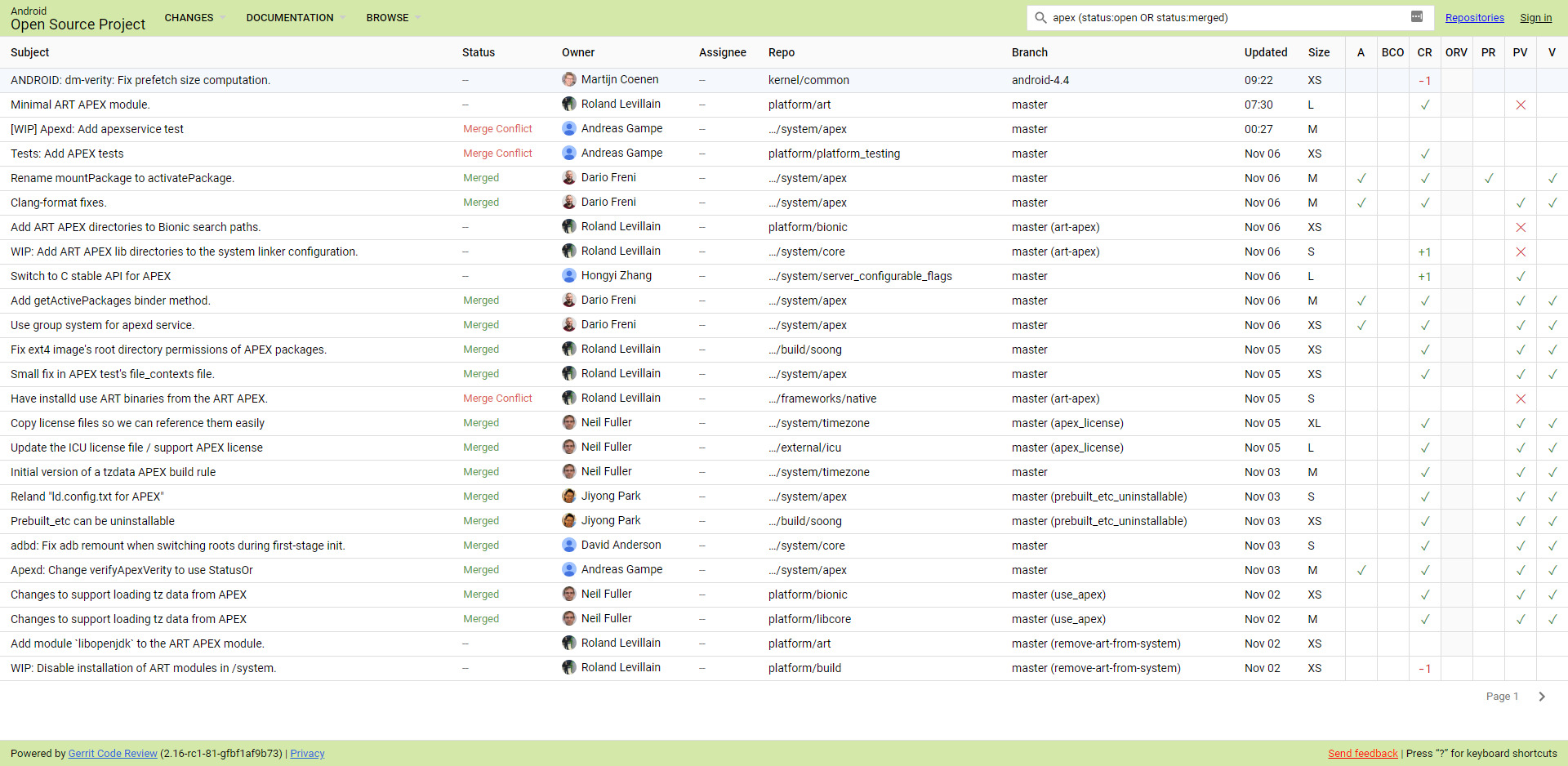The image size is (1568, 766).
Task: Click the search magnifier icon
Action: [1040, 17]
